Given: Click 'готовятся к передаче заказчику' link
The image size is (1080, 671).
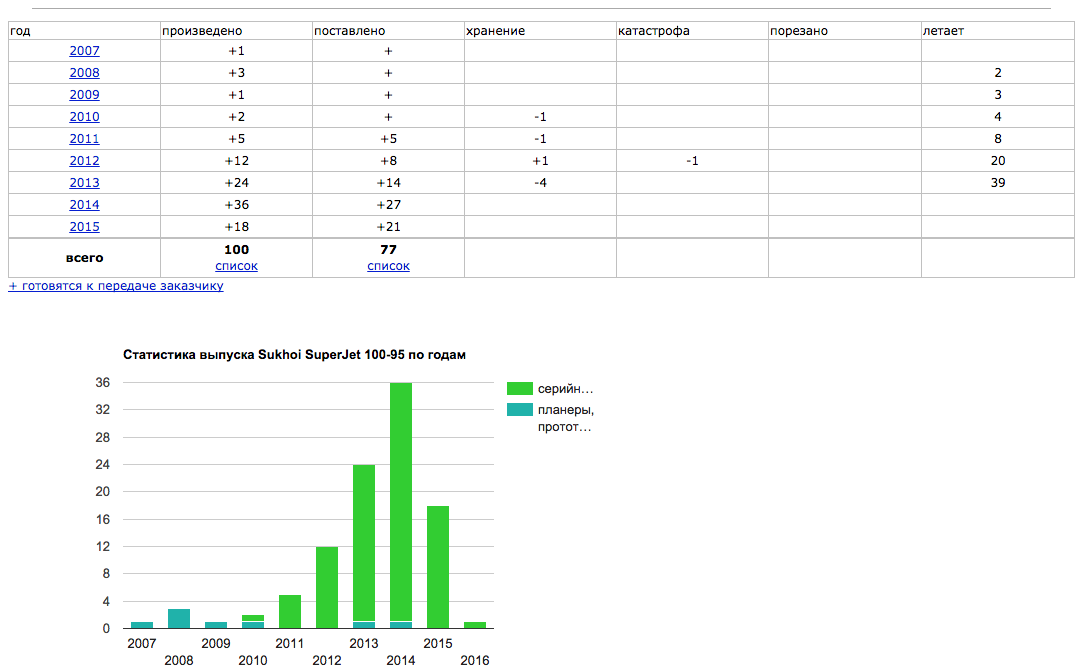Looking at the screenshot, I should [116, 286].
